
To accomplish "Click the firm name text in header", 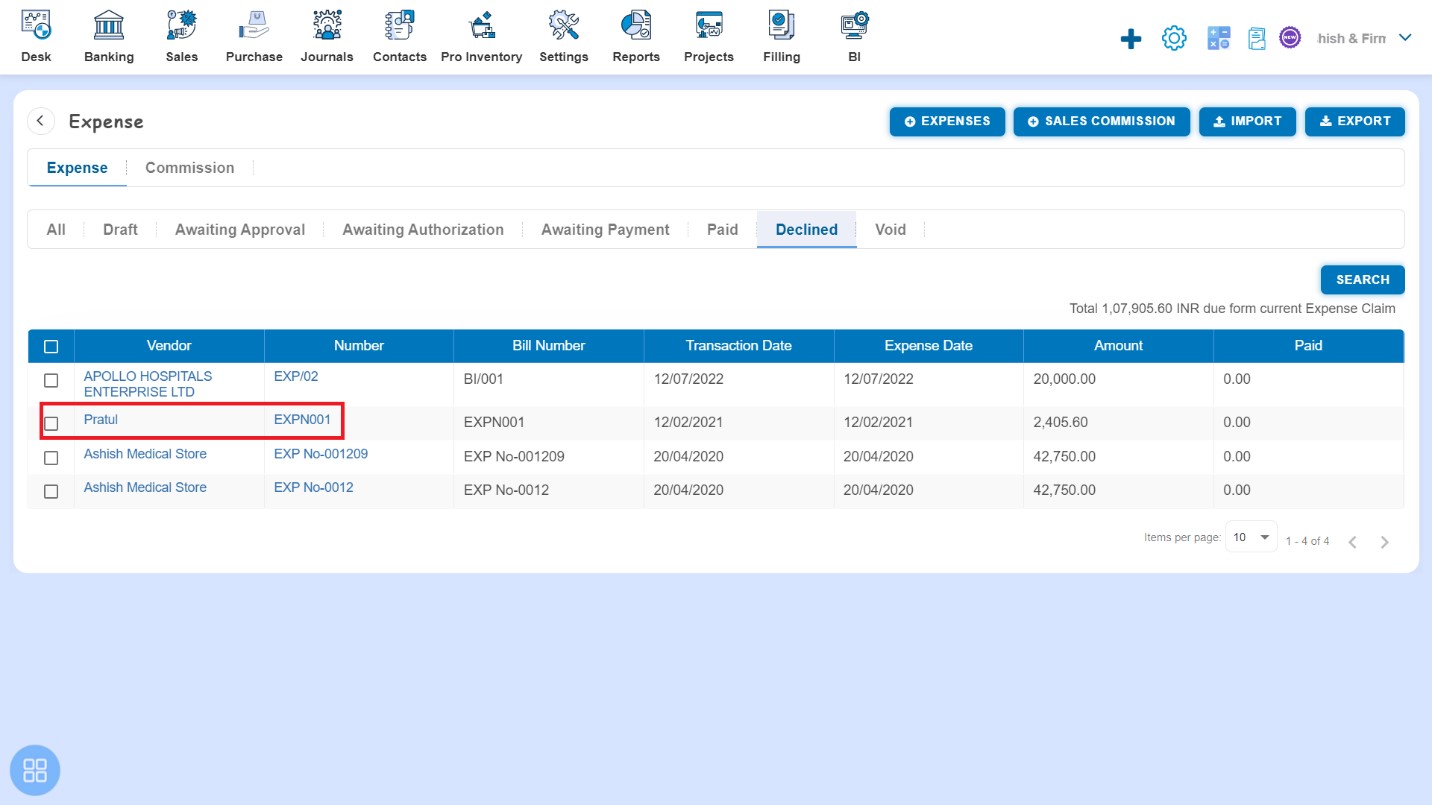I will click(1352, 38).
